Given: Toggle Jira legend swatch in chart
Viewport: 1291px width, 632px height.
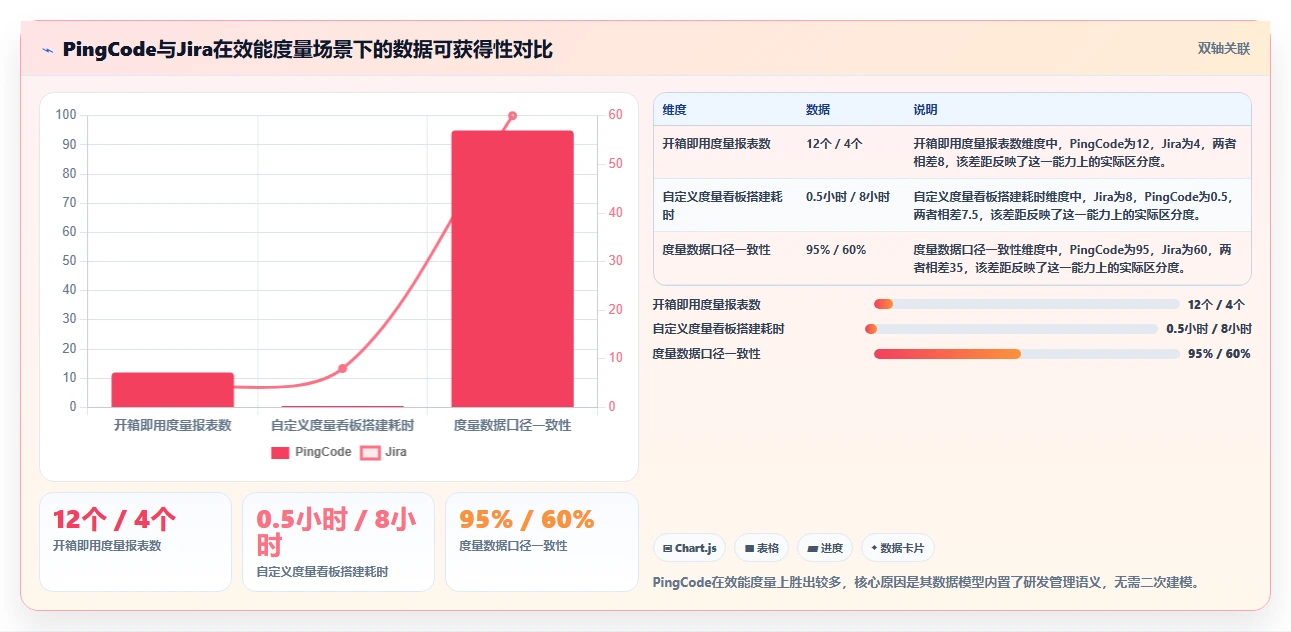Looking at the screenshot, I should coord(370,452).
